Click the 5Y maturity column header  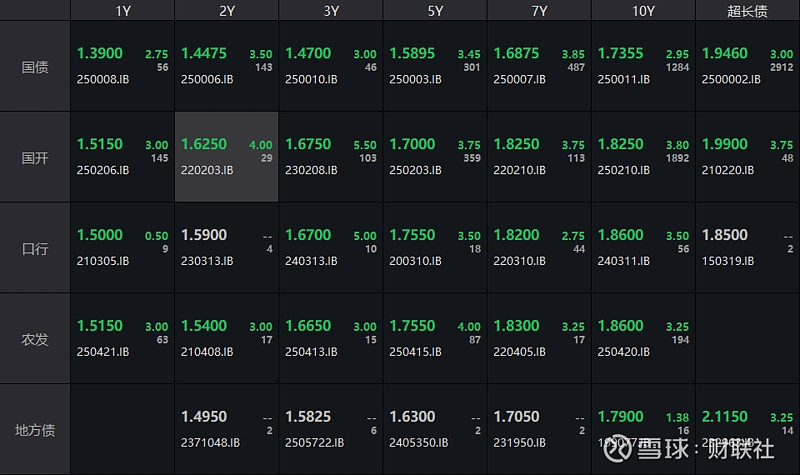point(435,10)
